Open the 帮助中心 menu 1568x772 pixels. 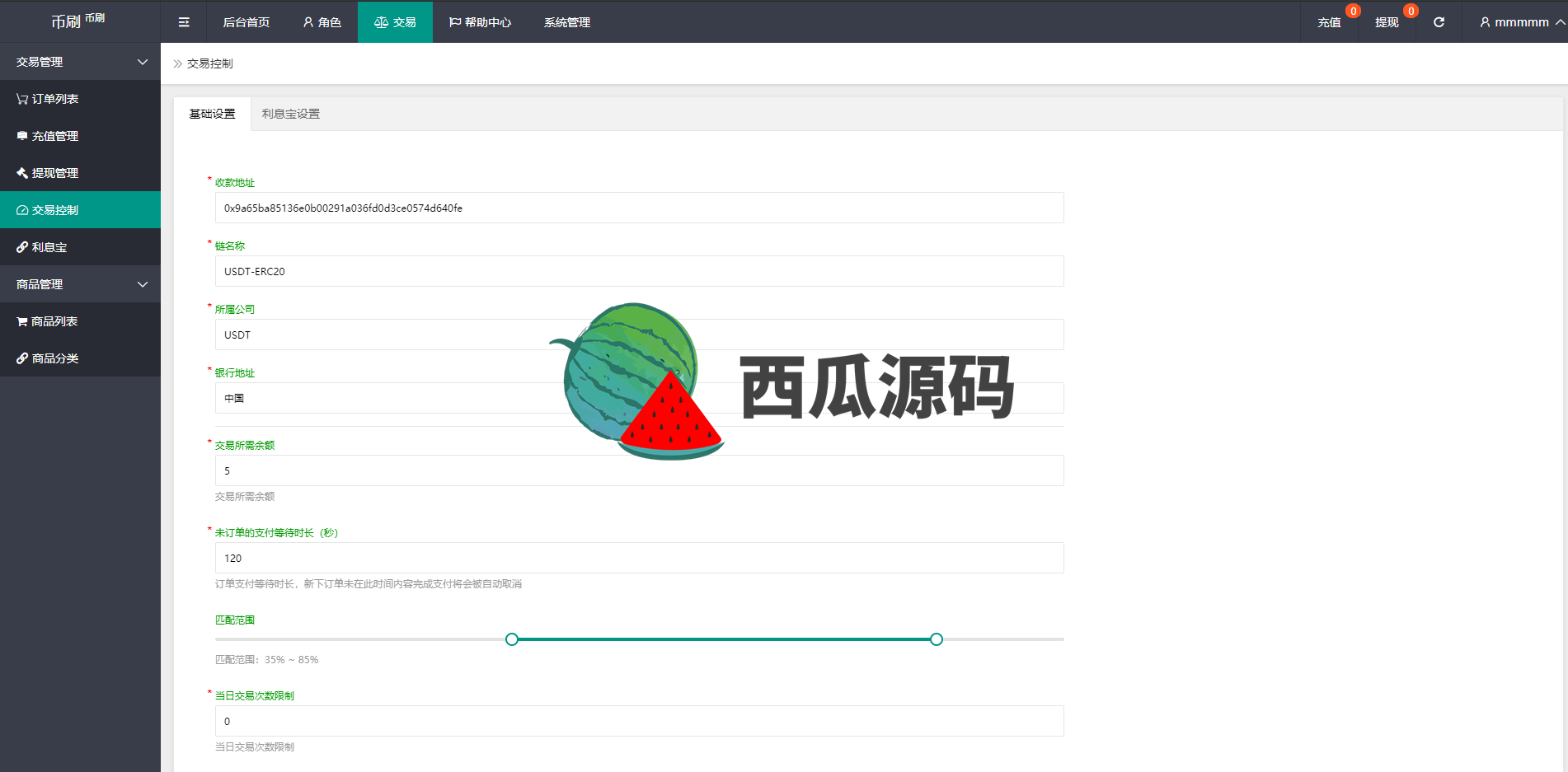point(480,22)
